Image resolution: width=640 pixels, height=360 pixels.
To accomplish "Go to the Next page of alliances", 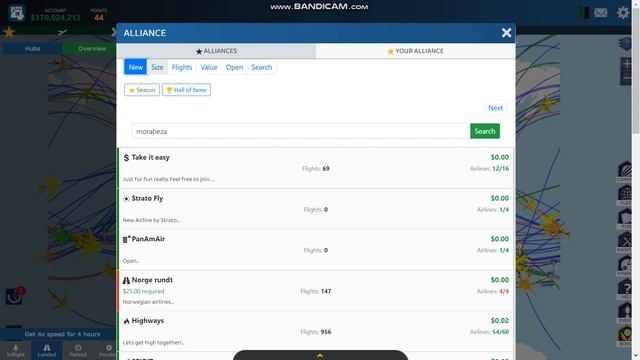I will click(x=495, y=108).
